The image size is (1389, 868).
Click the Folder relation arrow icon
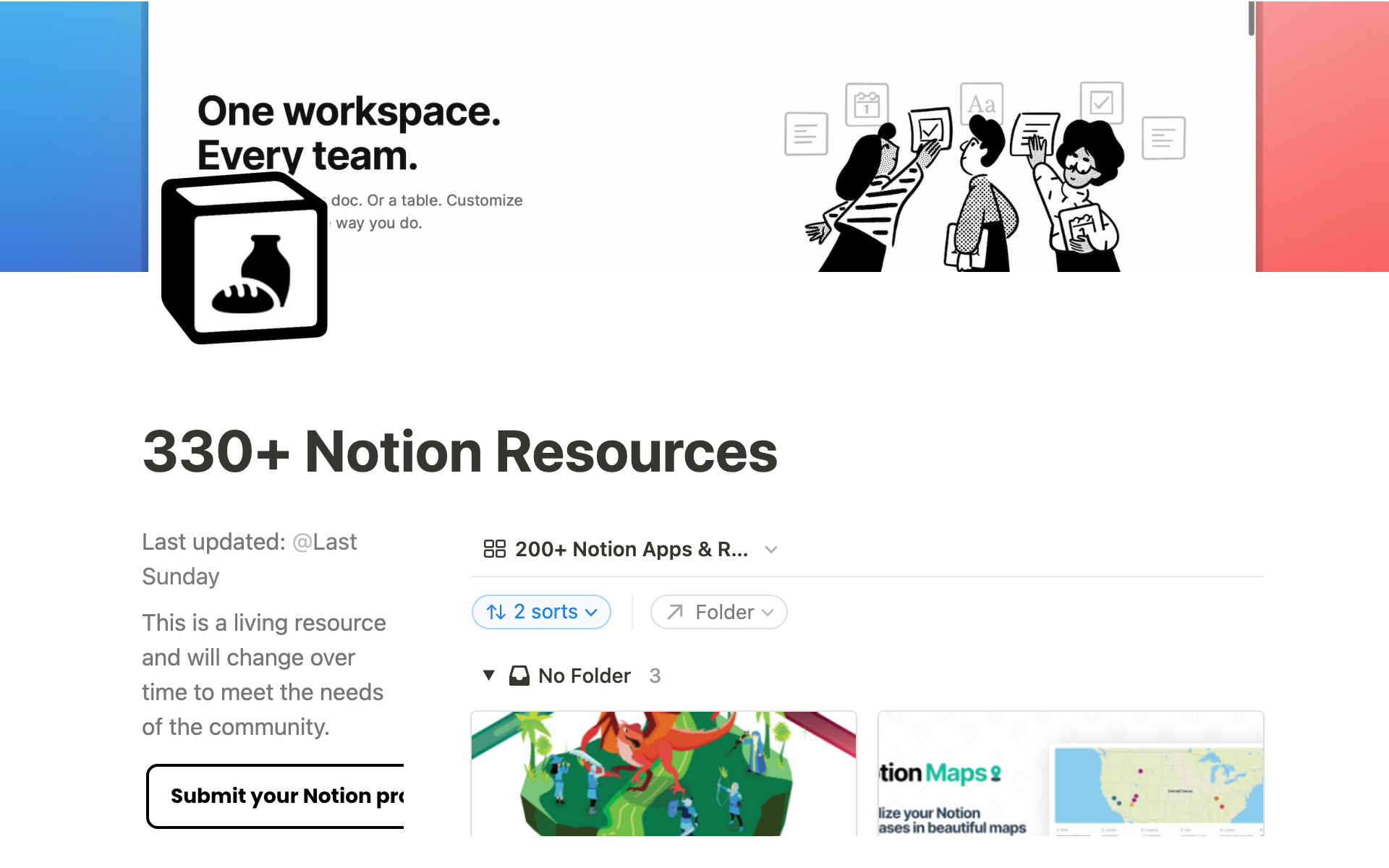tap(675, 612)
